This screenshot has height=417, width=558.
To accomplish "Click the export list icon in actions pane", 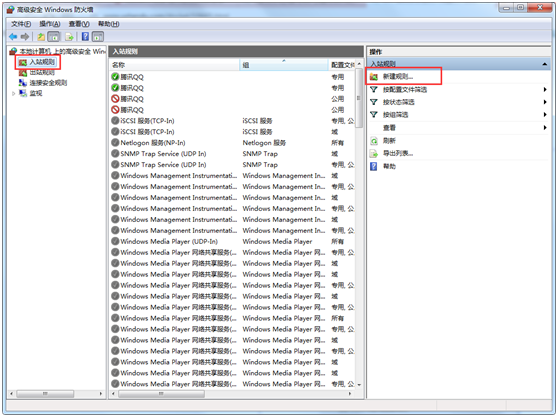I will (x=374, y=154).
